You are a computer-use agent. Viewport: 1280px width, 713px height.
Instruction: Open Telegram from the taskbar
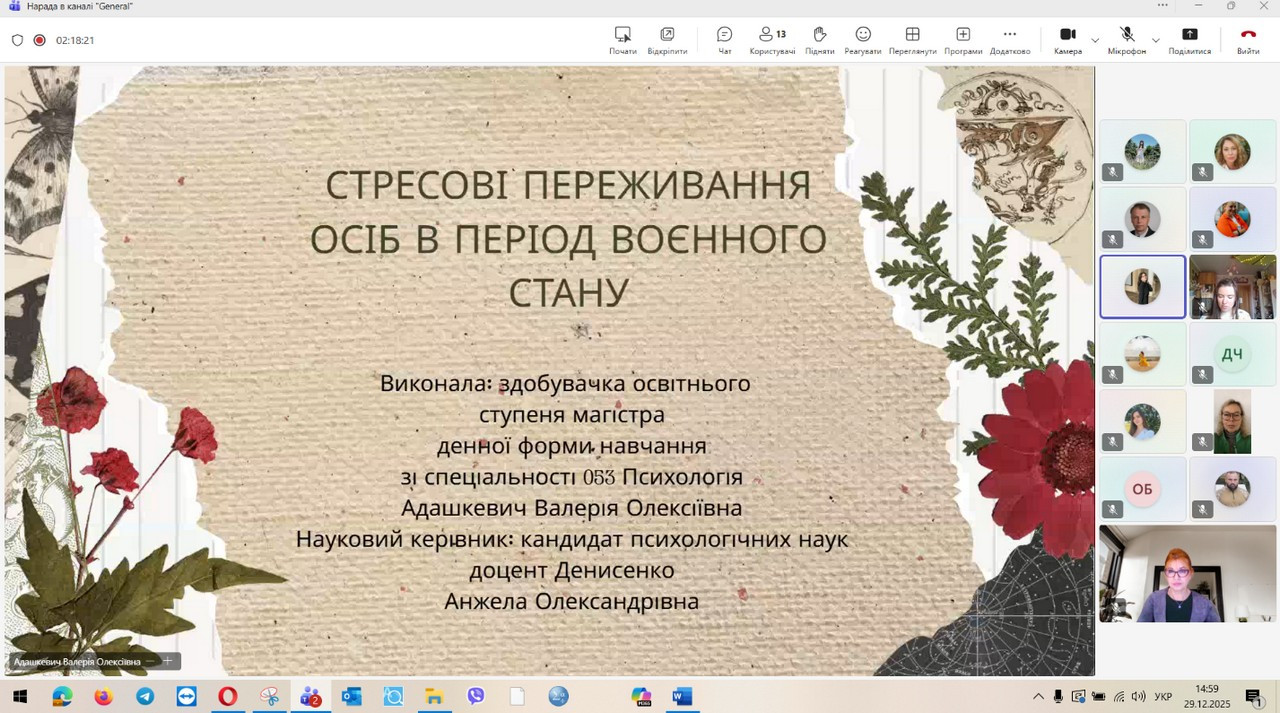click(145, 696)
